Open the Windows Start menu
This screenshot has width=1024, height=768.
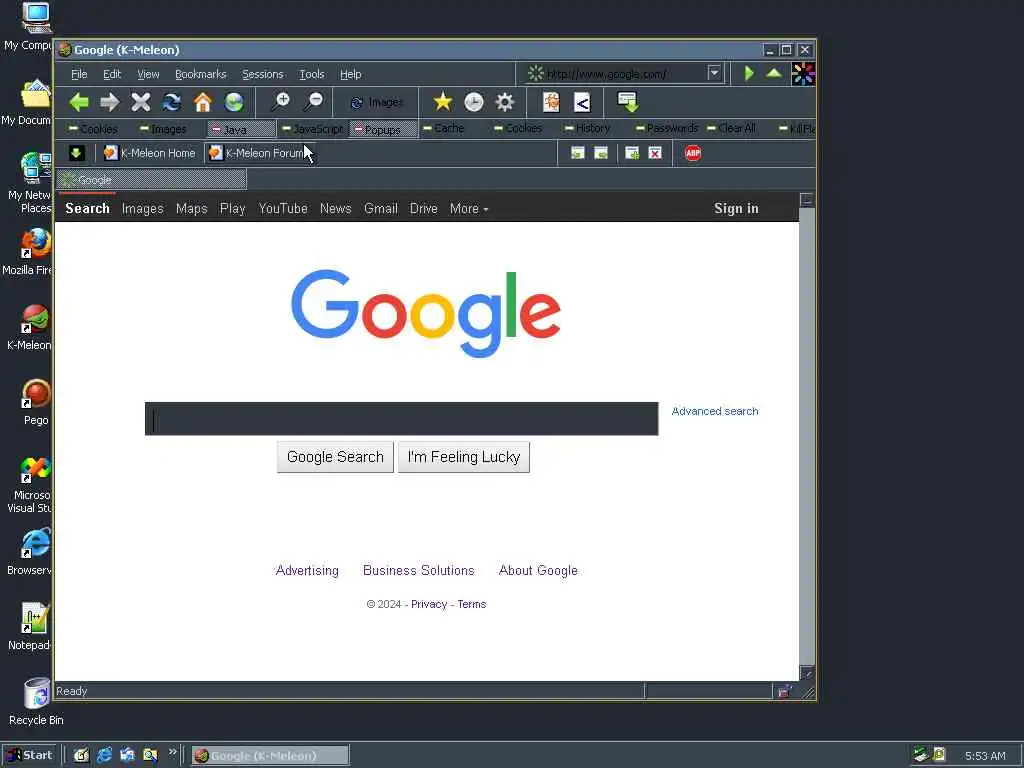(30, 755)
